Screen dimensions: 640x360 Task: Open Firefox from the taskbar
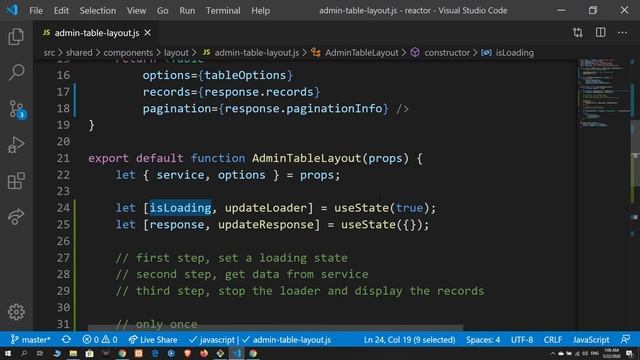coord(204,353)
